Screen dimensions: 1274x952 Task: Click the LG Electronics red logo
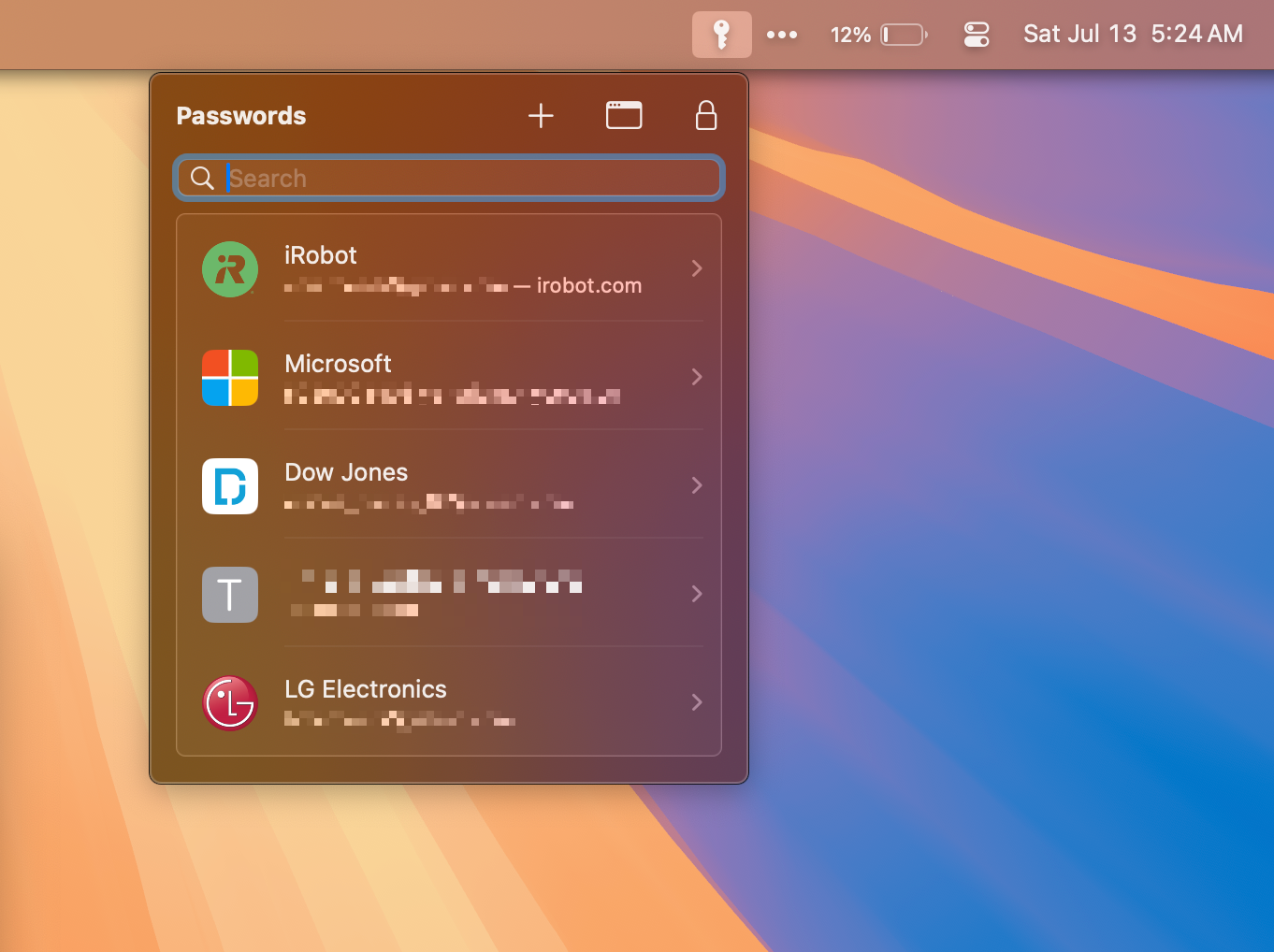[x=230, y=703]
